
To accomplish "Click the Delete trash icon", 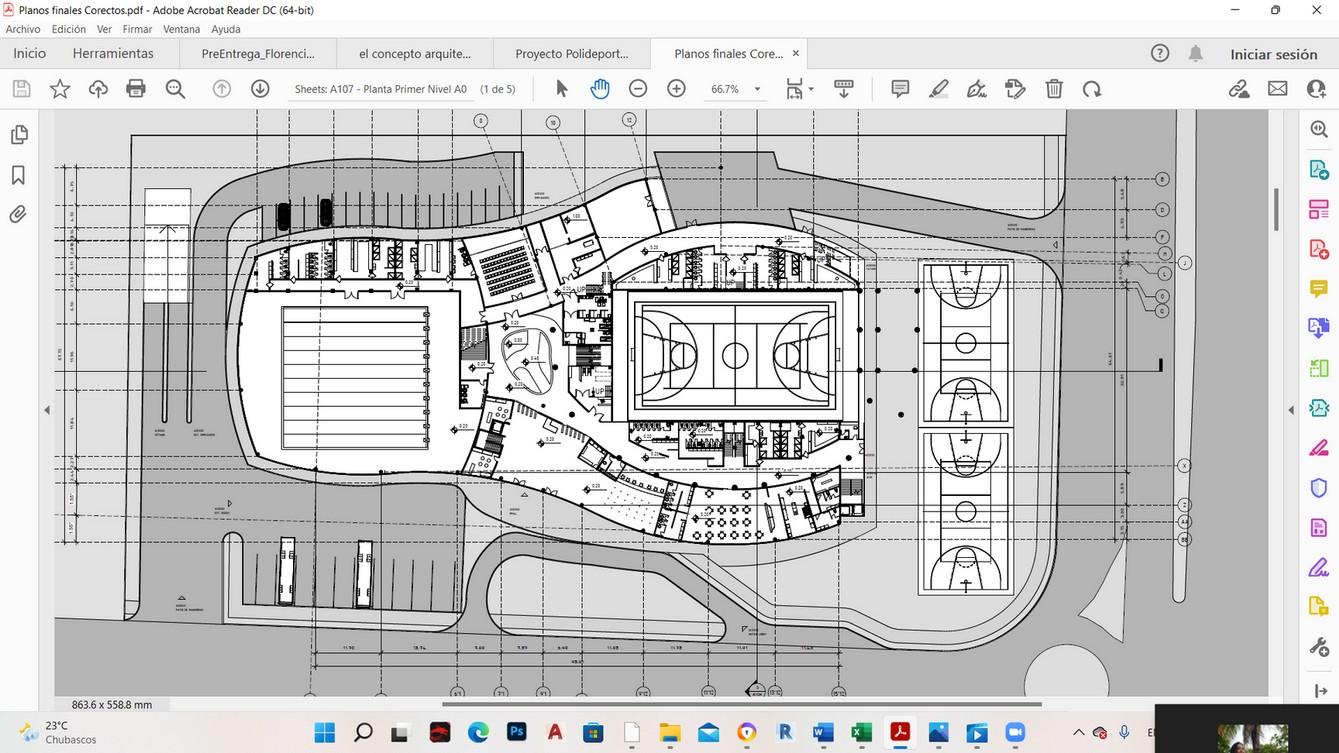I will (x=1054, y=89).
